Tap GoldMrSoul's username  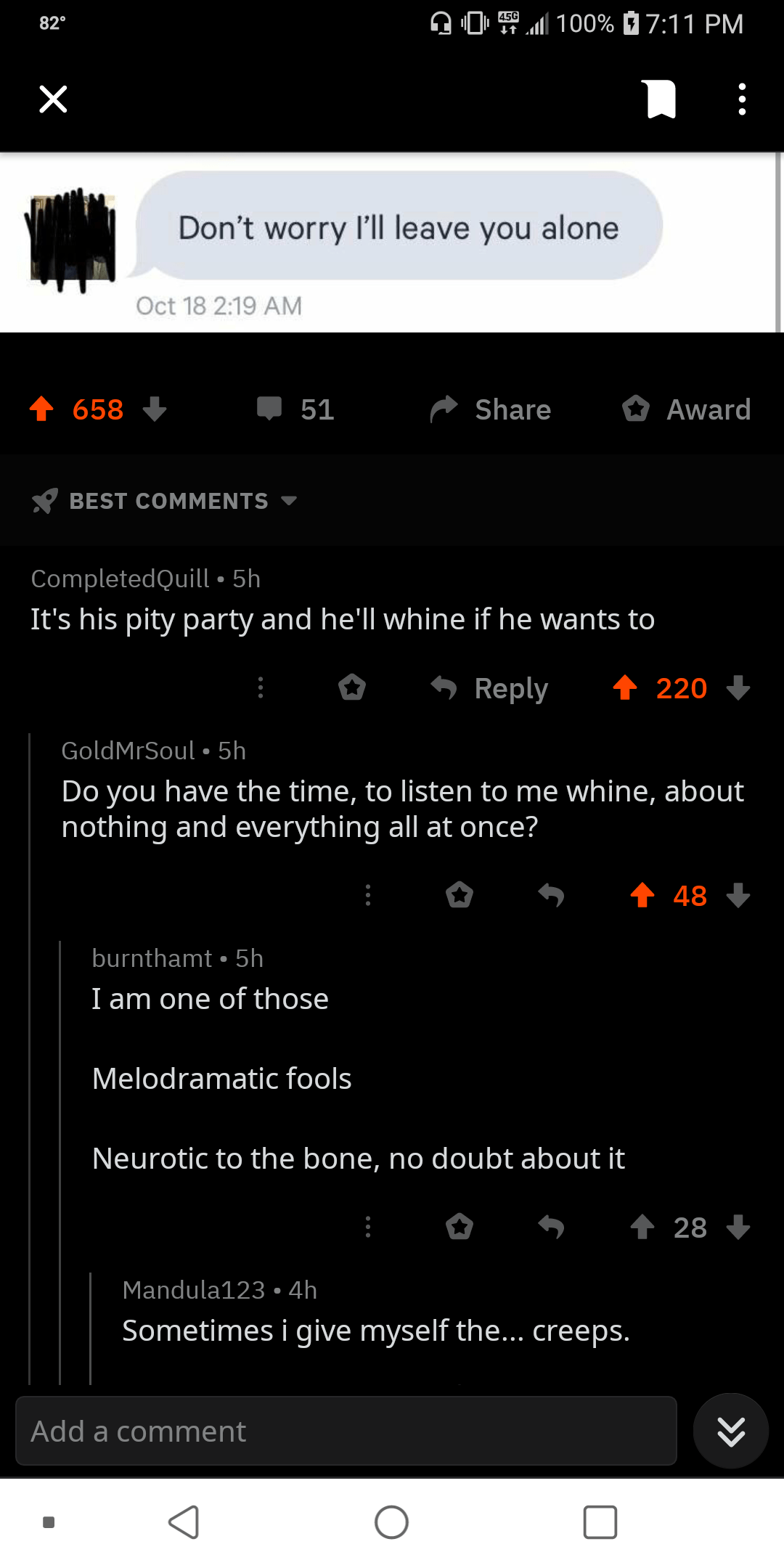(x=127, y=751)
